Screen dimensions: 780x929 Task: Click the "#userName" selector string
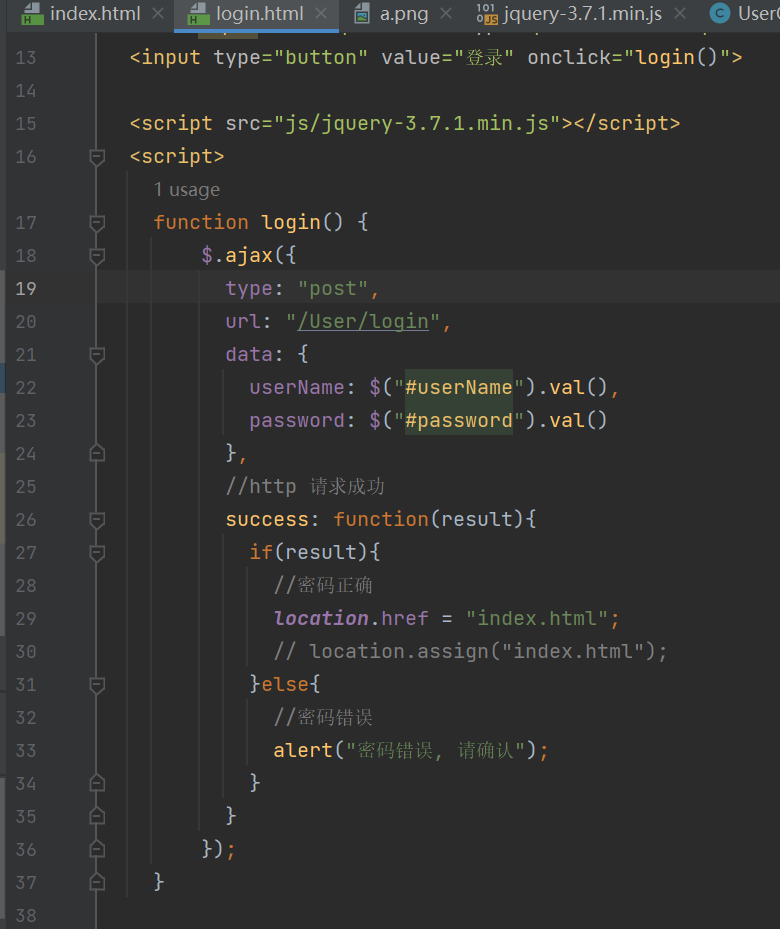[459, 387]
